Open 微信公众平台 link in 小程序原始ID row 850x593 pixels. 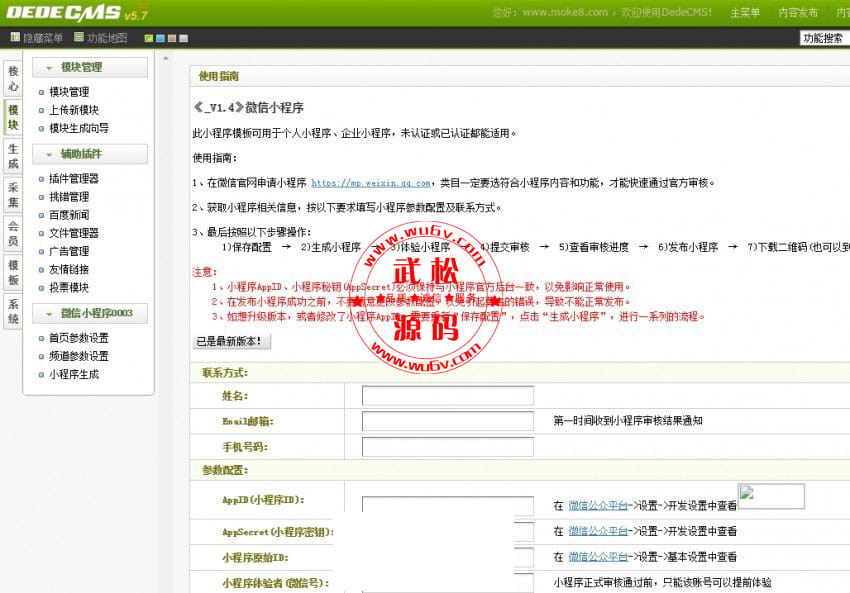[x=598, y=557]
